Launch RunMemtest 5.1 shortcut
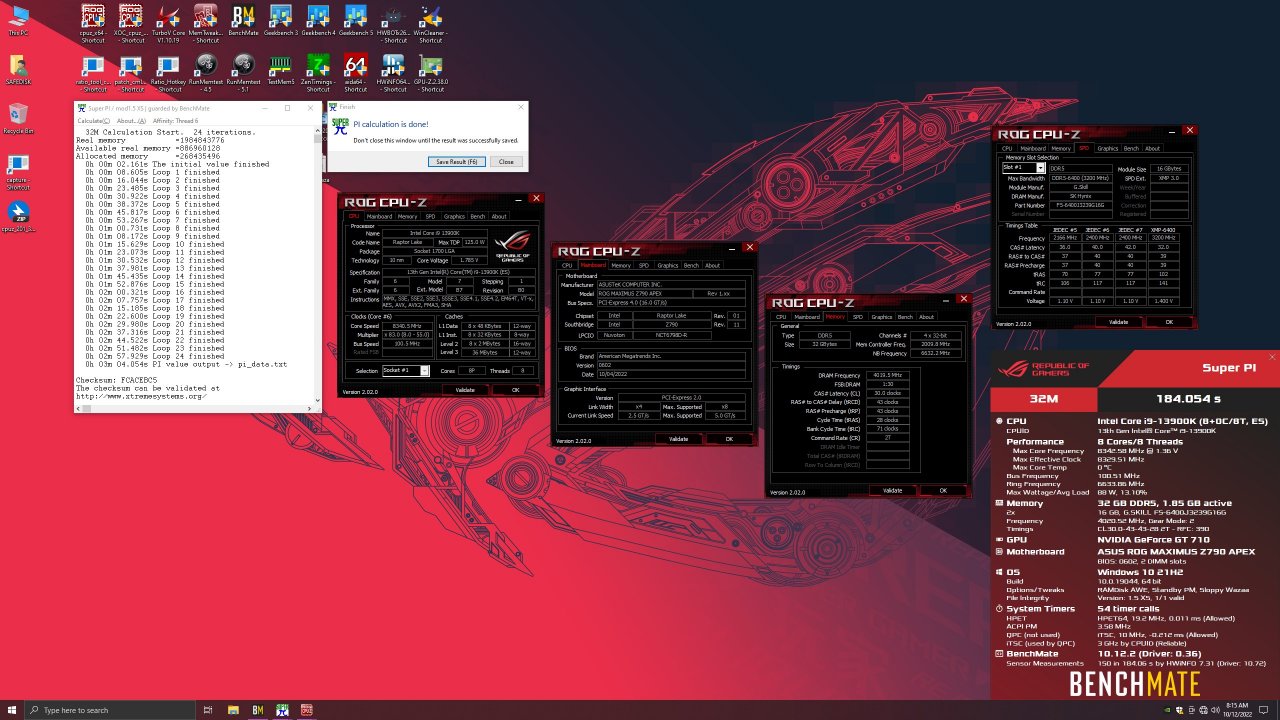 tap(243, 73)
